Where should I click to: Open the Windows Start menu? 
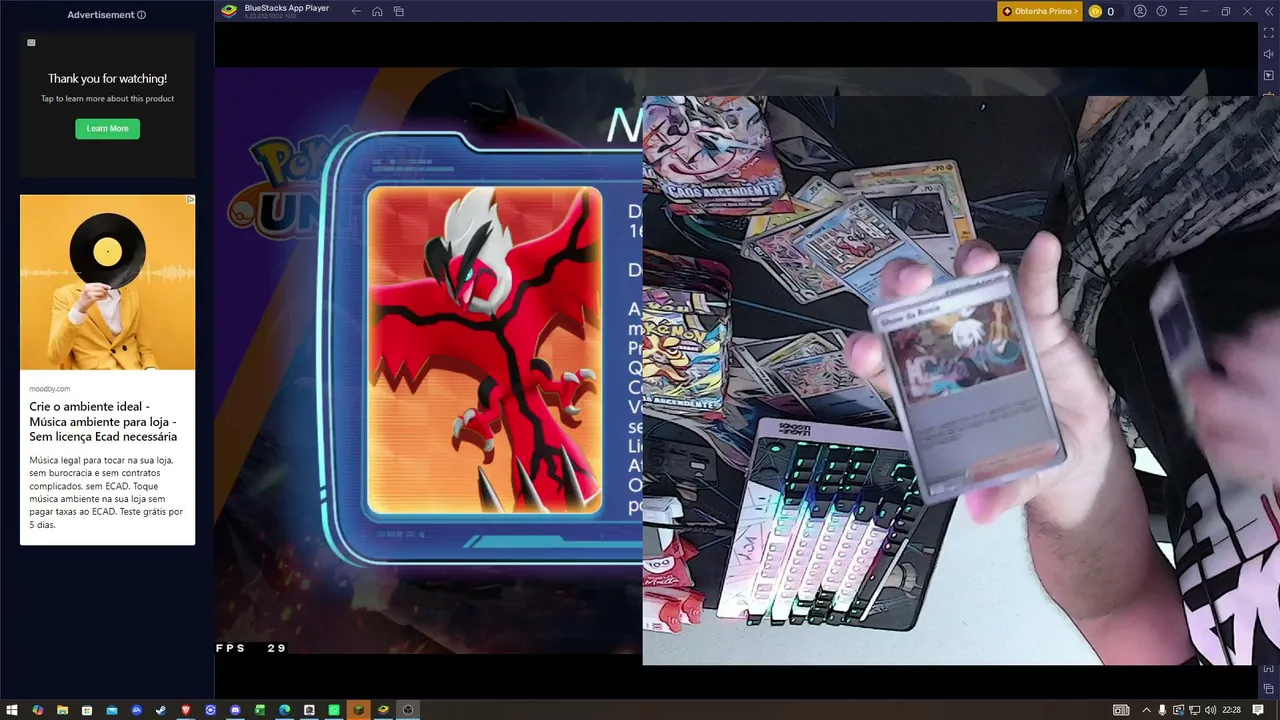coord(12,710)
